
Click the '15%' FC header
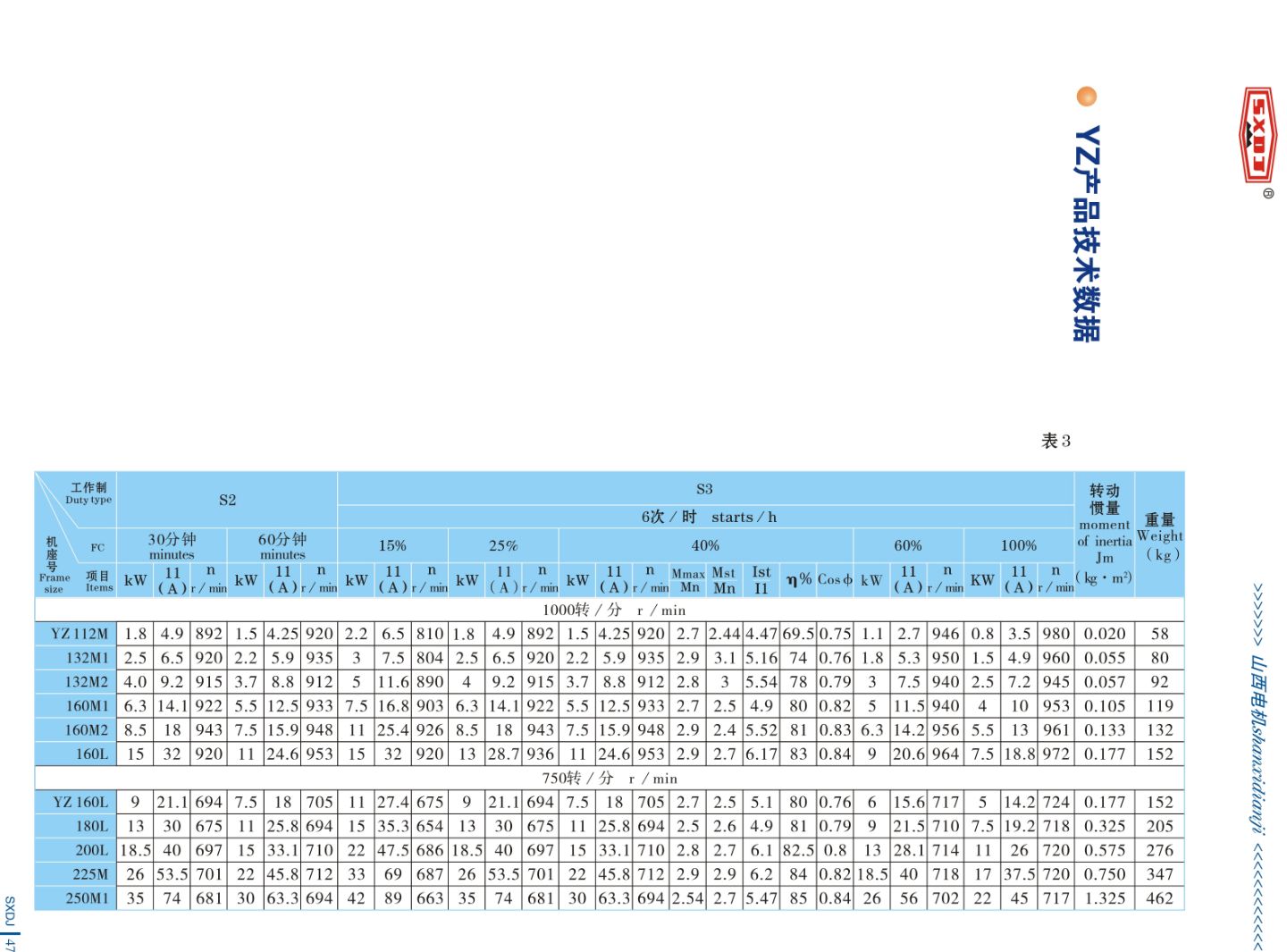click(x=392, y=545)
